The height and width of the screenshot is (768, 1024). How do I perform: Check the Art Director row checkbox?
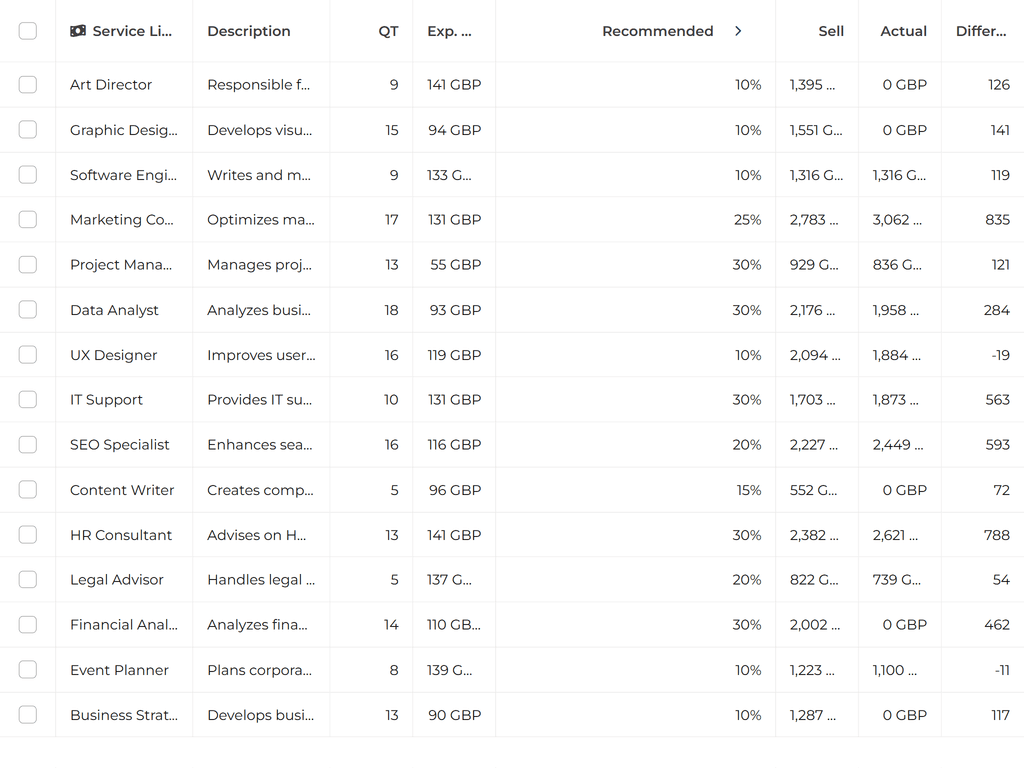(28, 85)
